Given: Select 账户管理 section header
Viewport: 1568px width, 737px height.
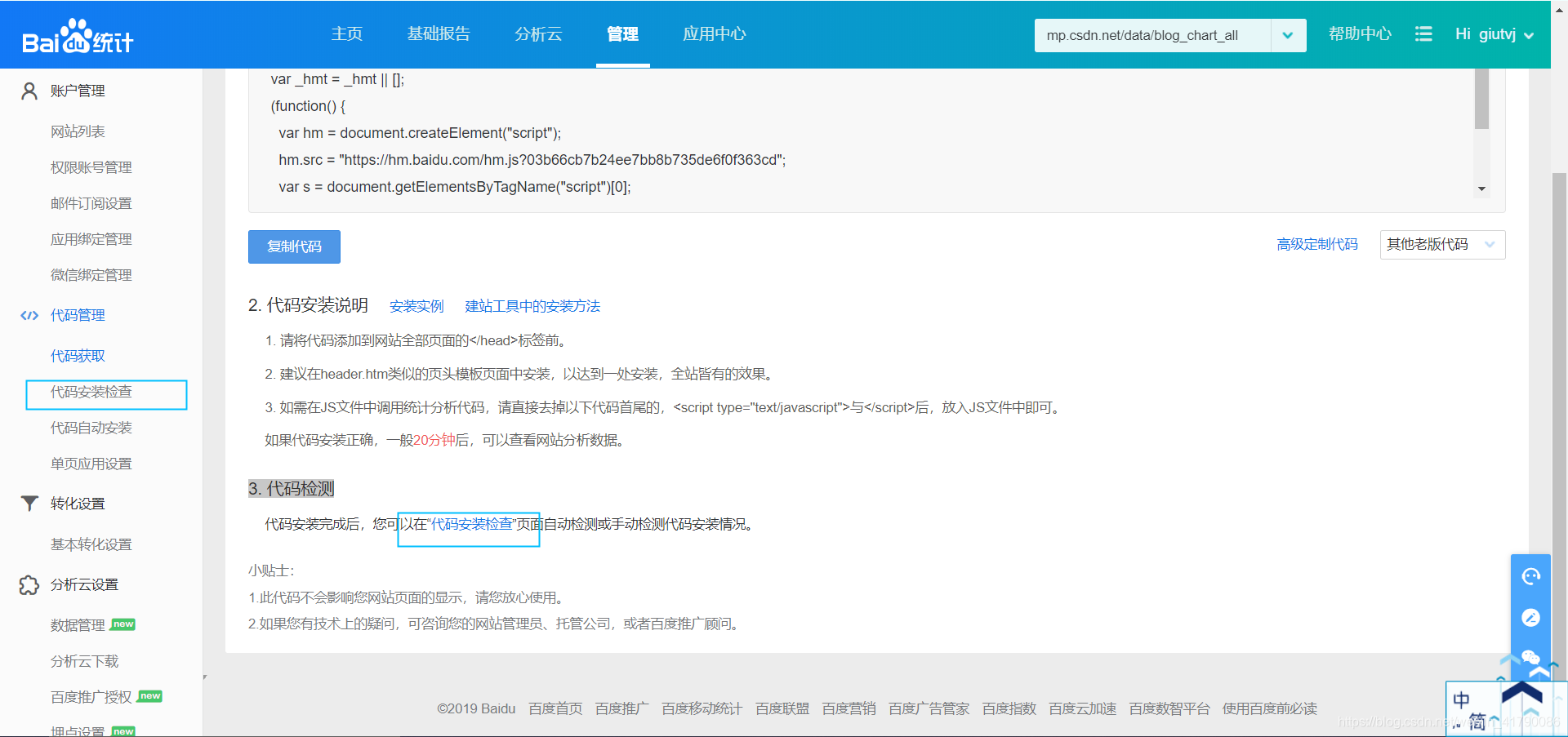Looking at the screenshot, I should tap(78, 91).
